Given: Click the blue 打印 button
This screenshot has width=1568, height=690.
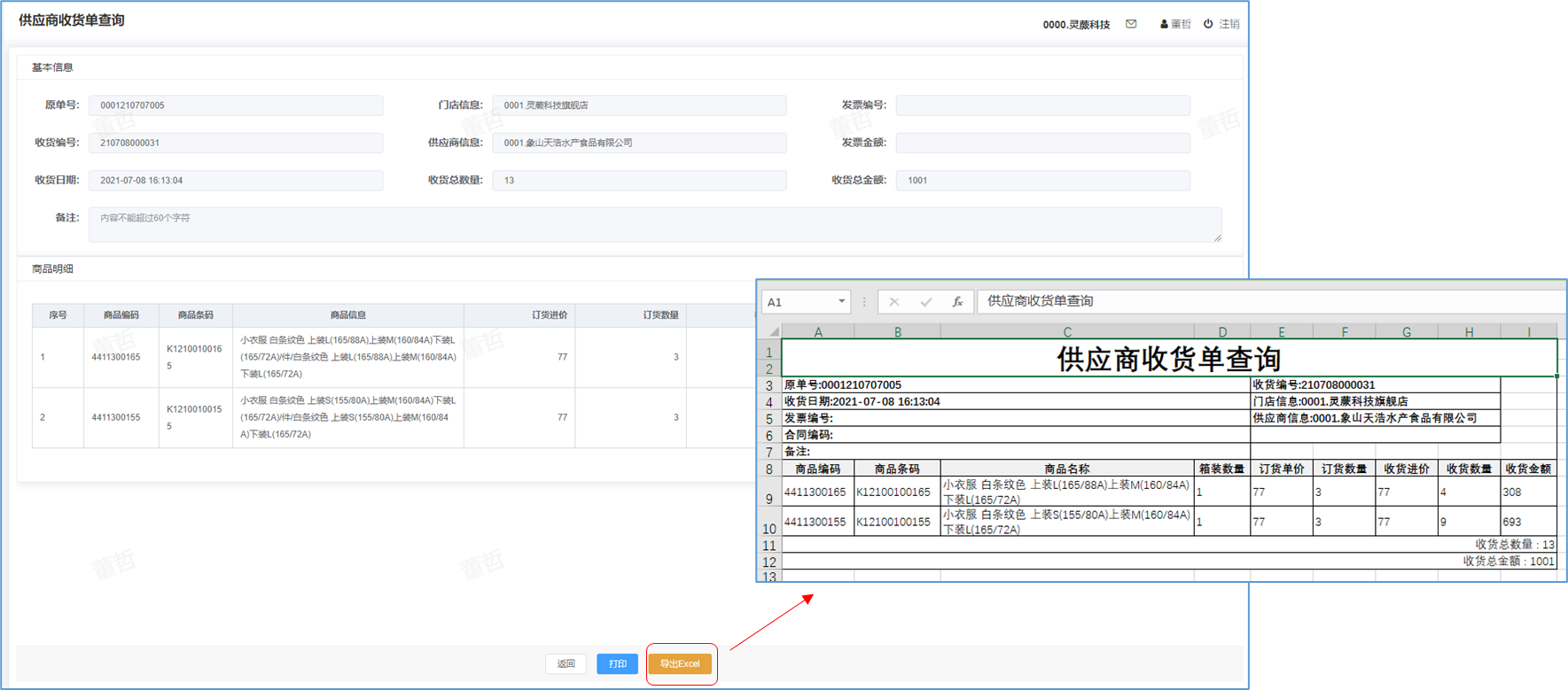Looking at the screenshot, I should click(x=617, y=663).
